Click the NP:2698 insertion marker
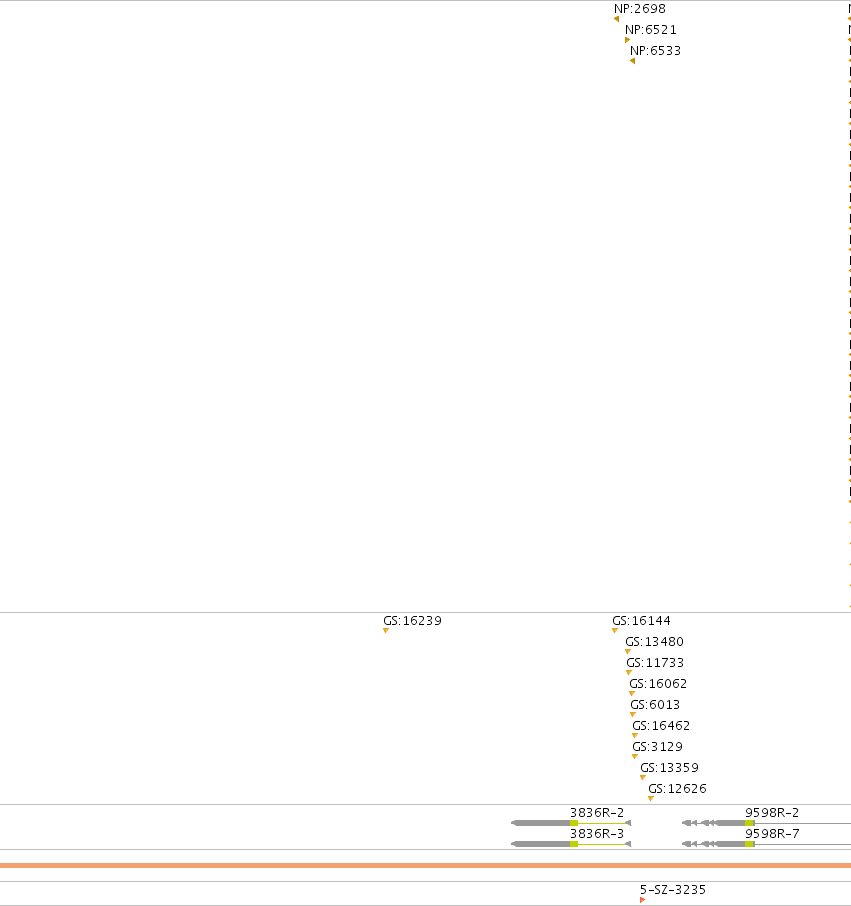Screen dimensions: 851x906 pyautogui.click(x=616, y=19)
